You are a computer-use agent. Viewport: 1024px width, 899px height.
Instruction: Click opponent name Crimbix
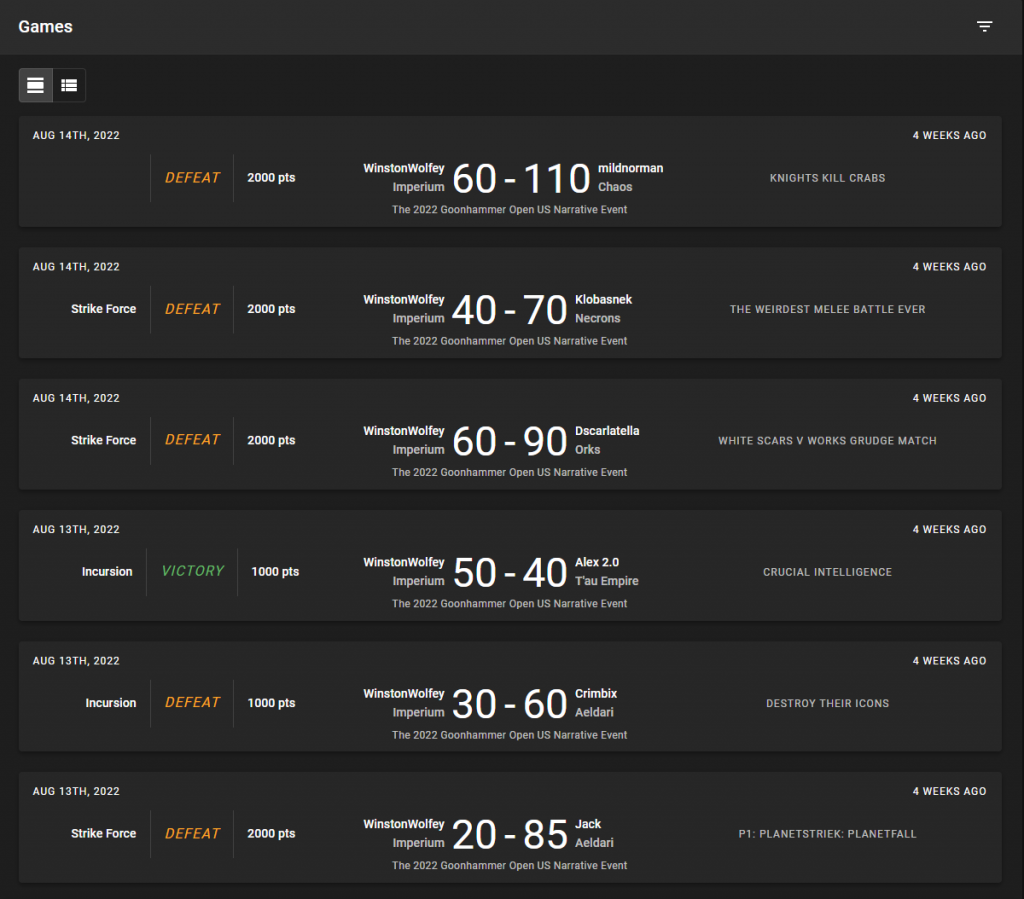pos(596,693)
